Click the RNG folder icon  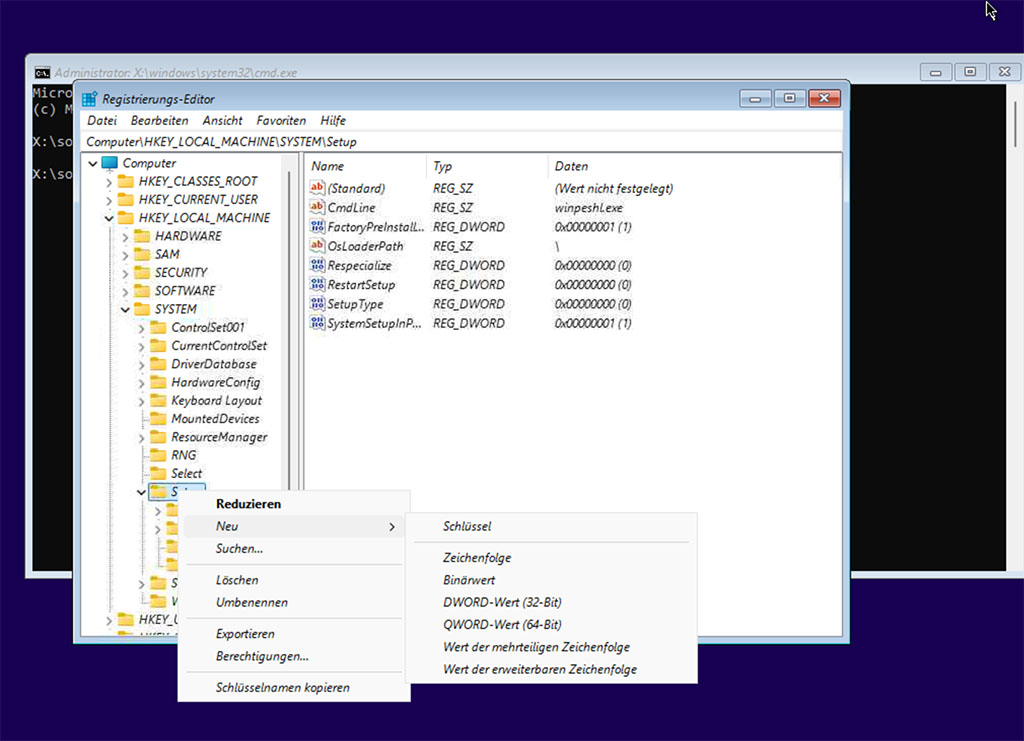click(158, 456)
